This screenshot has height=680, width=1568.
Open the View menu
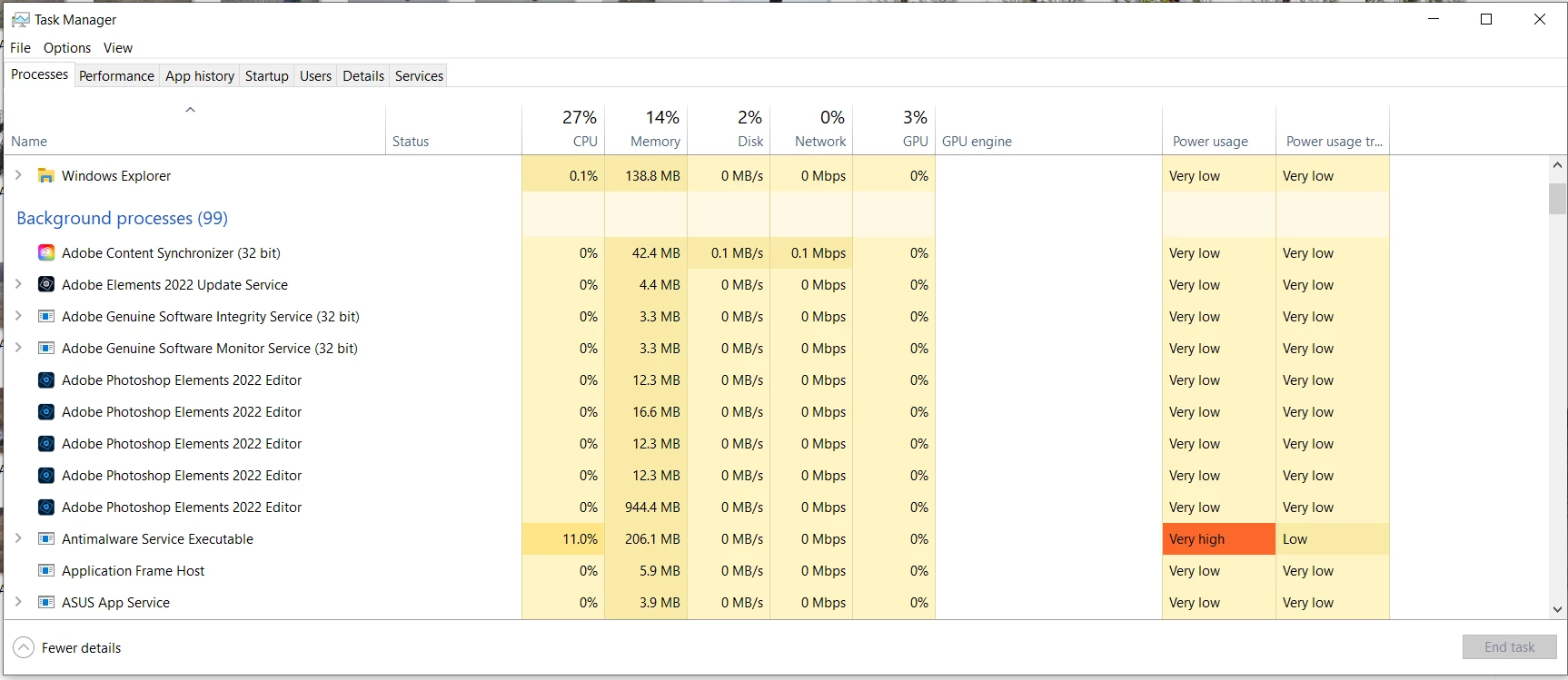[118, 48]
